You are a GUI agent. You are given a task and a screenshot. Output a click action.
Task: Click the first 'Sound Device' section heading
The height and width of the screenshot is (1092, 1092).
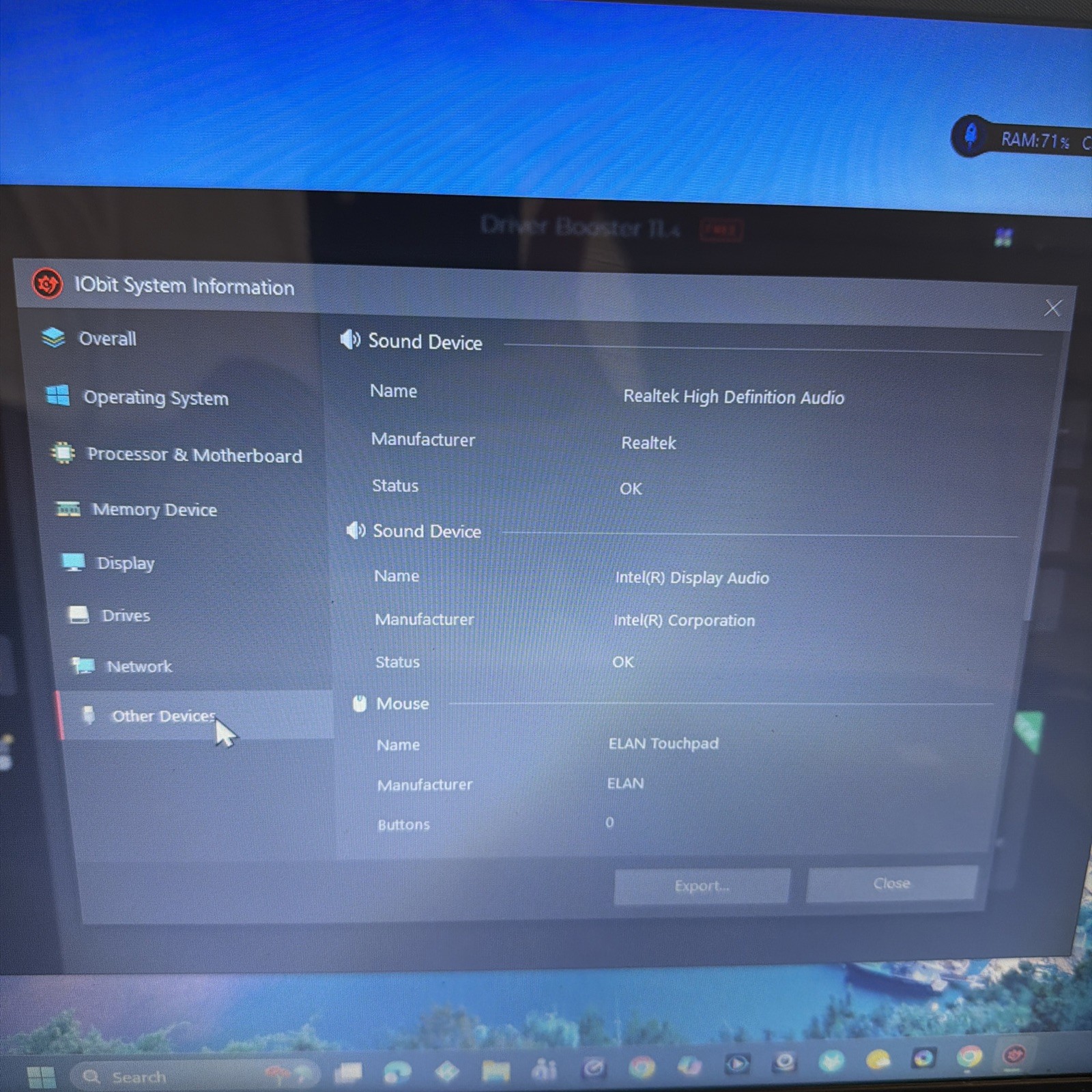[x=425, y=341]
